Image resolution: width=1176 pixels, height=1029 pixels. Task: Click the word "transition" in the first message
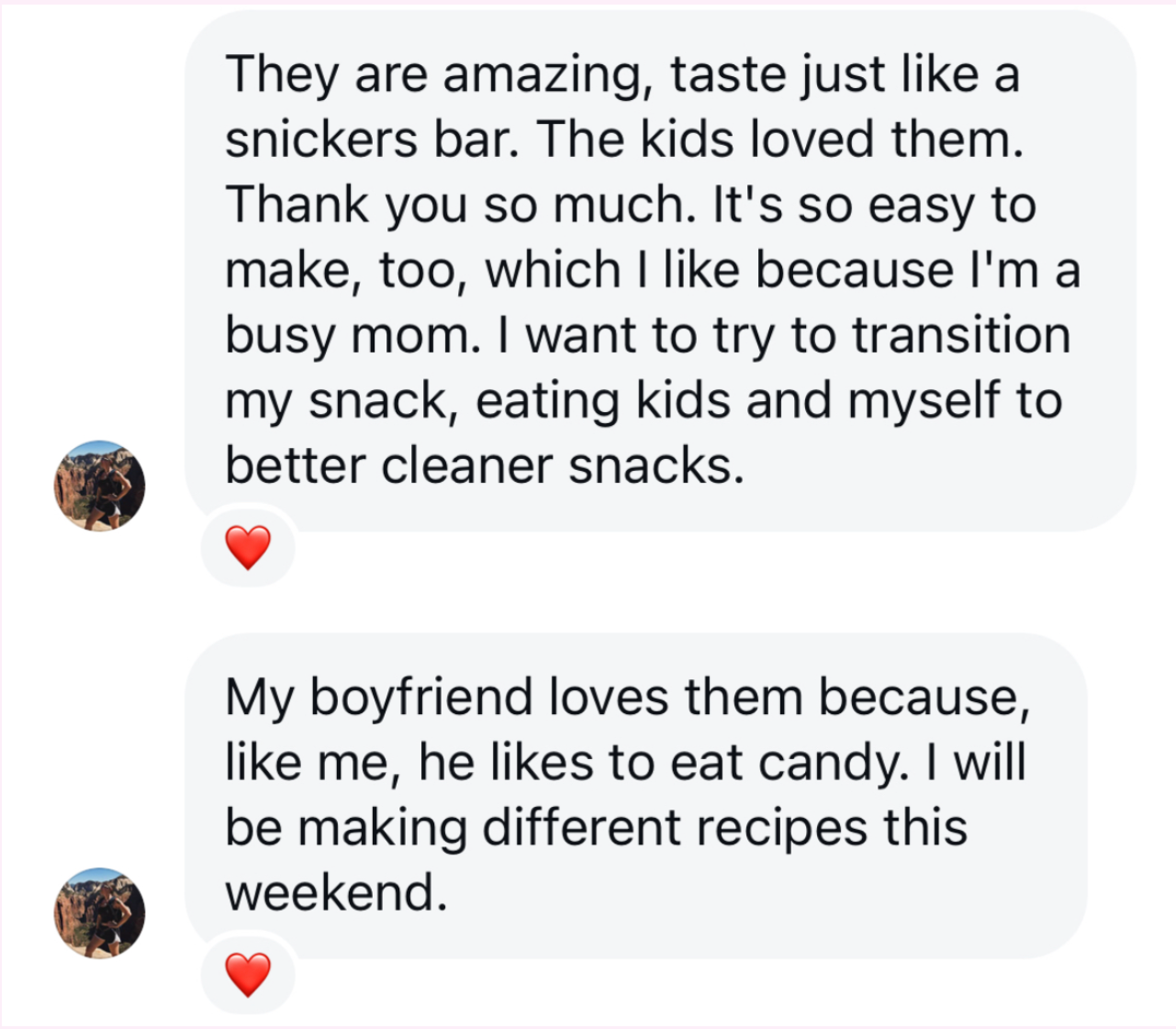(961, 336)
